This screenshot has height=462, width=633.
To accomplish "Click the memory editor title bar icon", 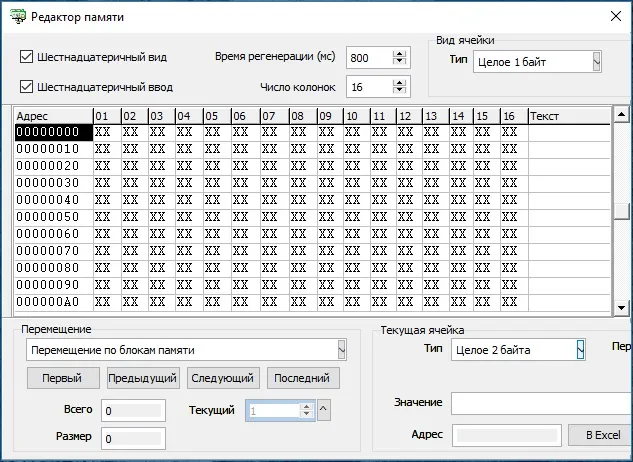I will point(17,17).
